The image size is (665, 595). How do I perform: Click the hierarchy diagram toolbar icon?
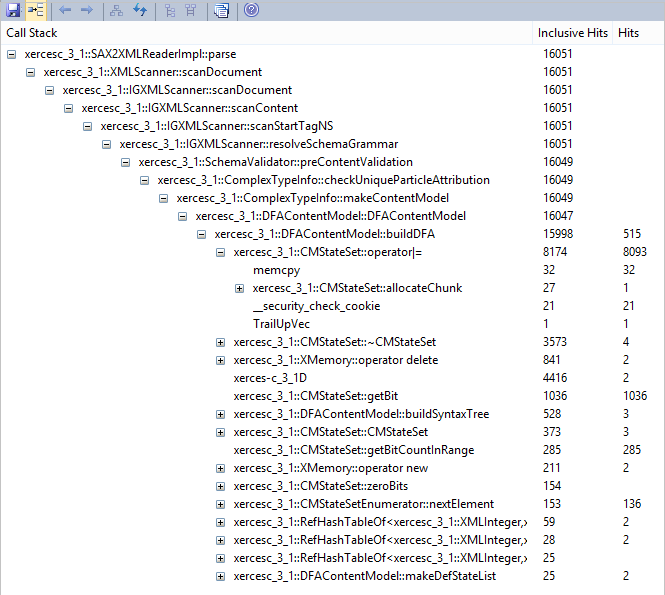(115, 10)
